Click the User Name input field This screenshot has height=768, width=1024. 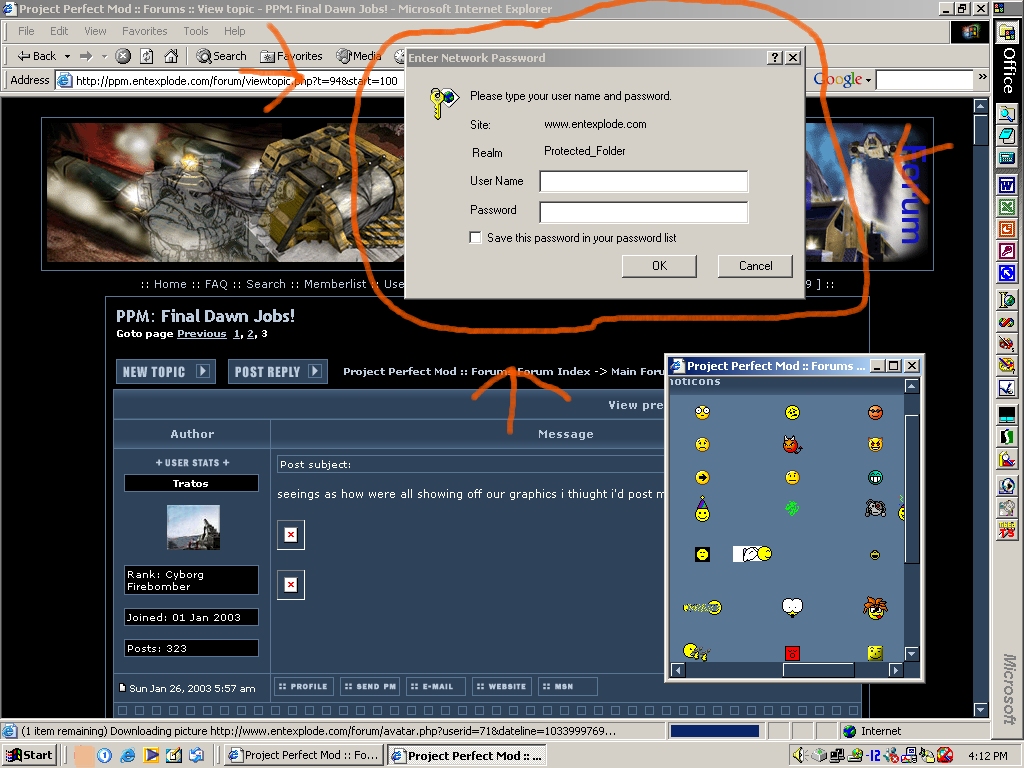click(643, 182)
